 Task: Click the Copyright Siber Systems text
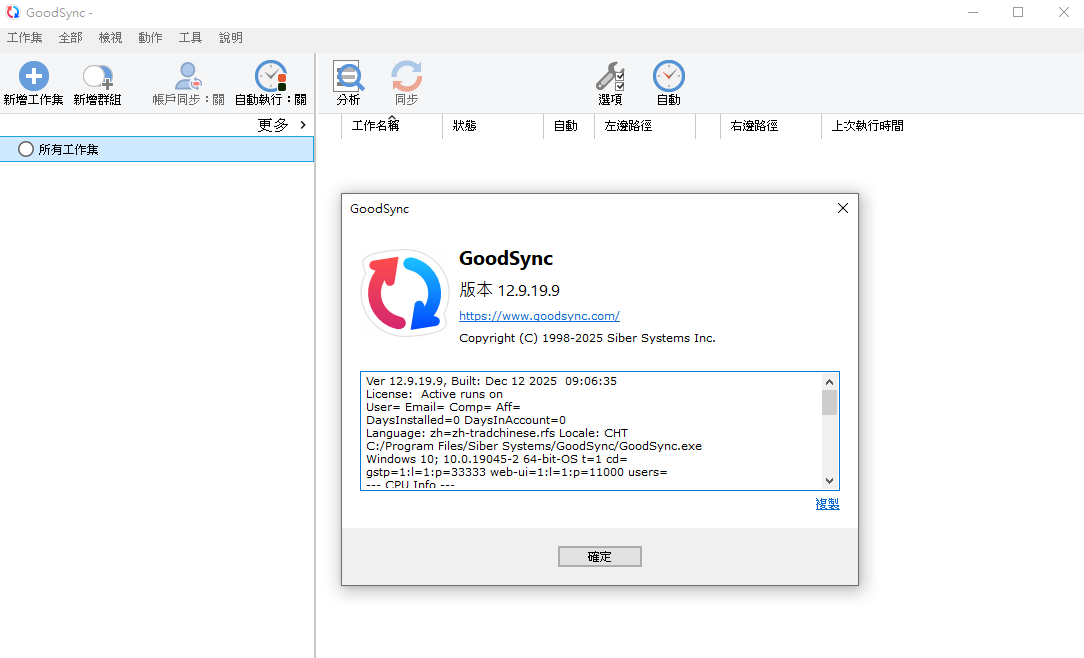click(x=587, y=338)
